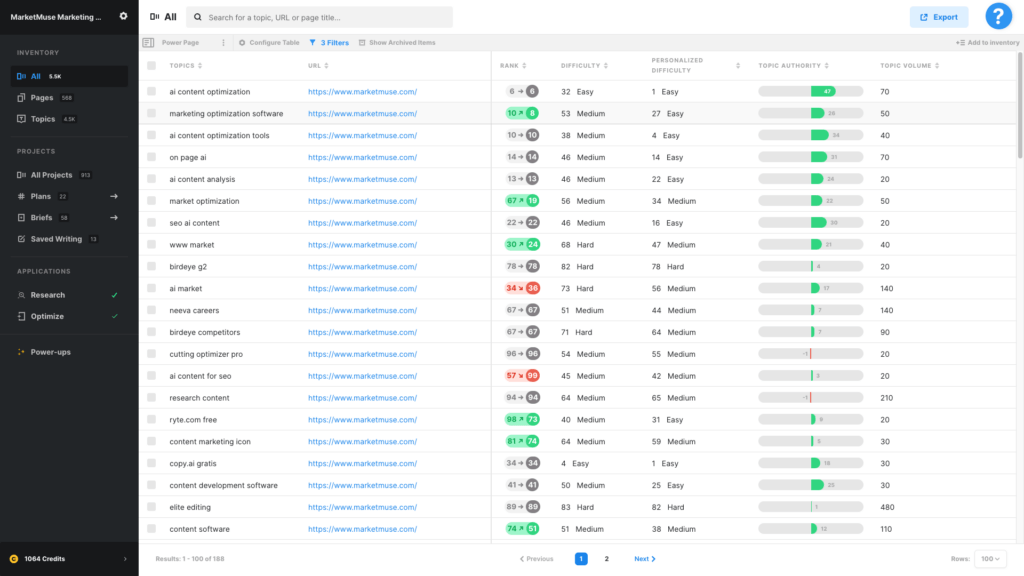Viewport: 1024px width, 576px height.
Task: Click the arrow next to Plans
Action: point(114,196)
